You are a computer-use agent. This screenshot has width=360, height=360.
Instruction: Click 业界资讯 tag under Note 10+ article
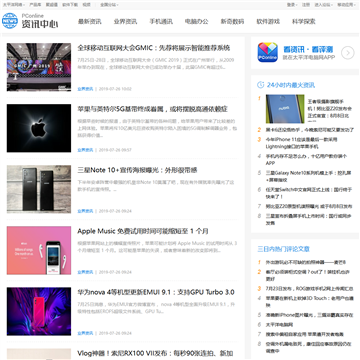pos(85,211)
